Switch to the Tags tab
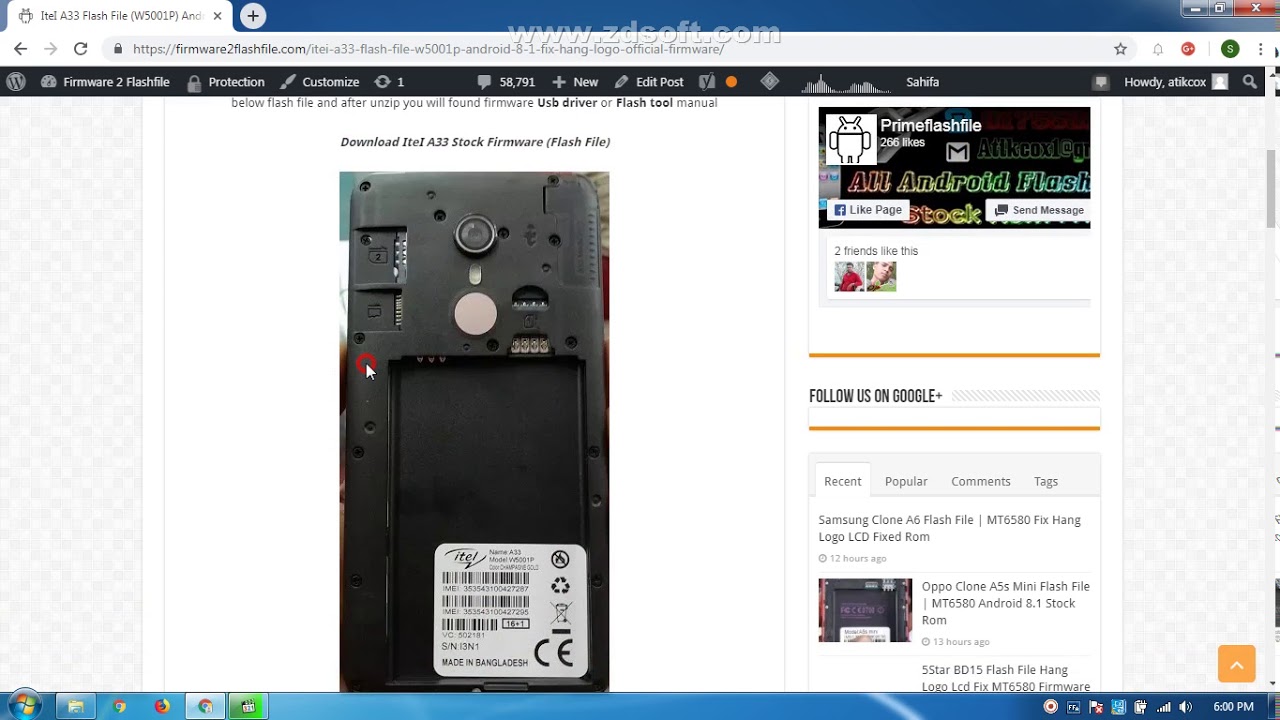 1046,481
